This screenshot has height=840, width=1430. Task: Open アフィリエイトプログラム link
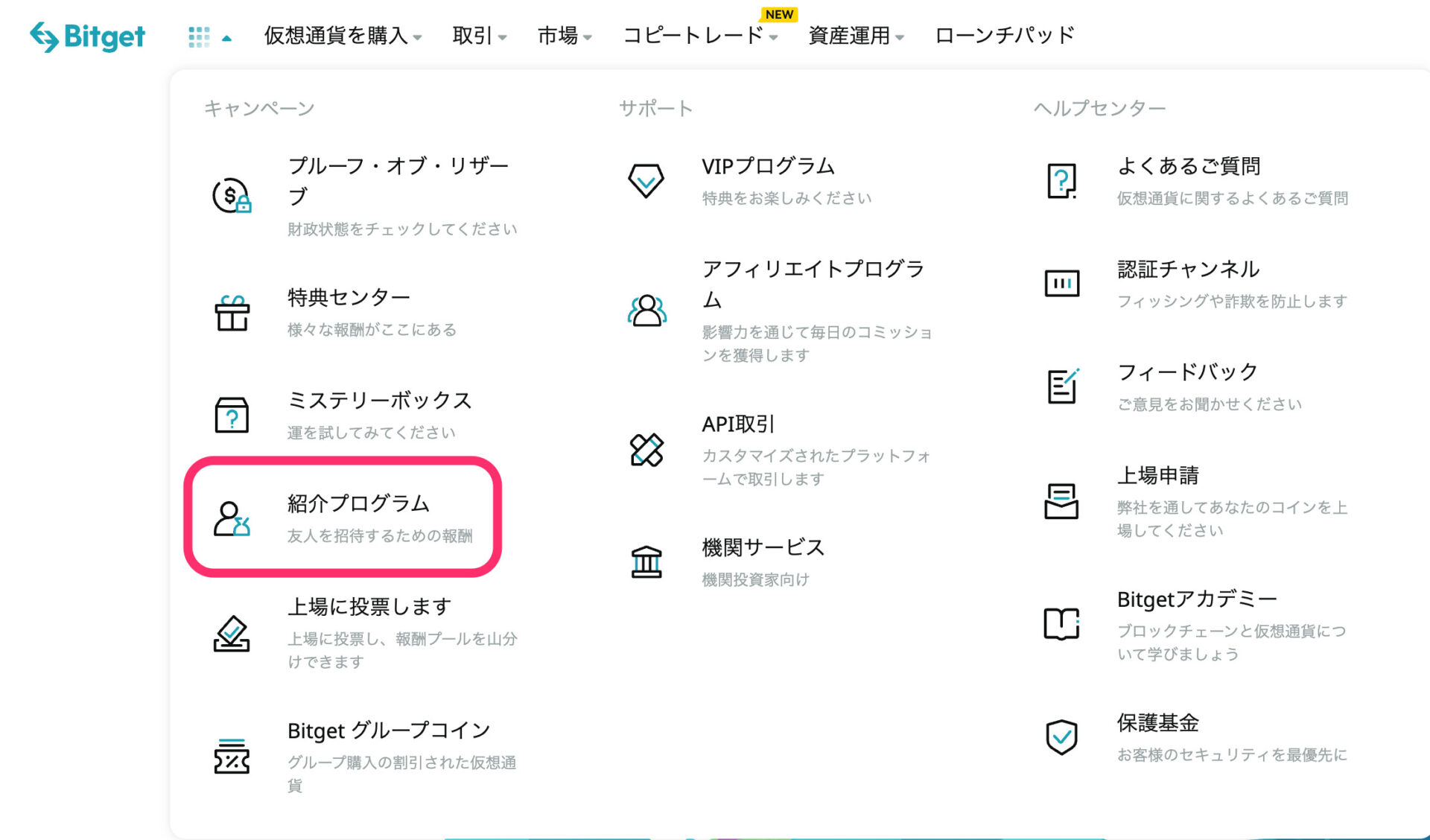pyautogui.click(x=813, y=284)
